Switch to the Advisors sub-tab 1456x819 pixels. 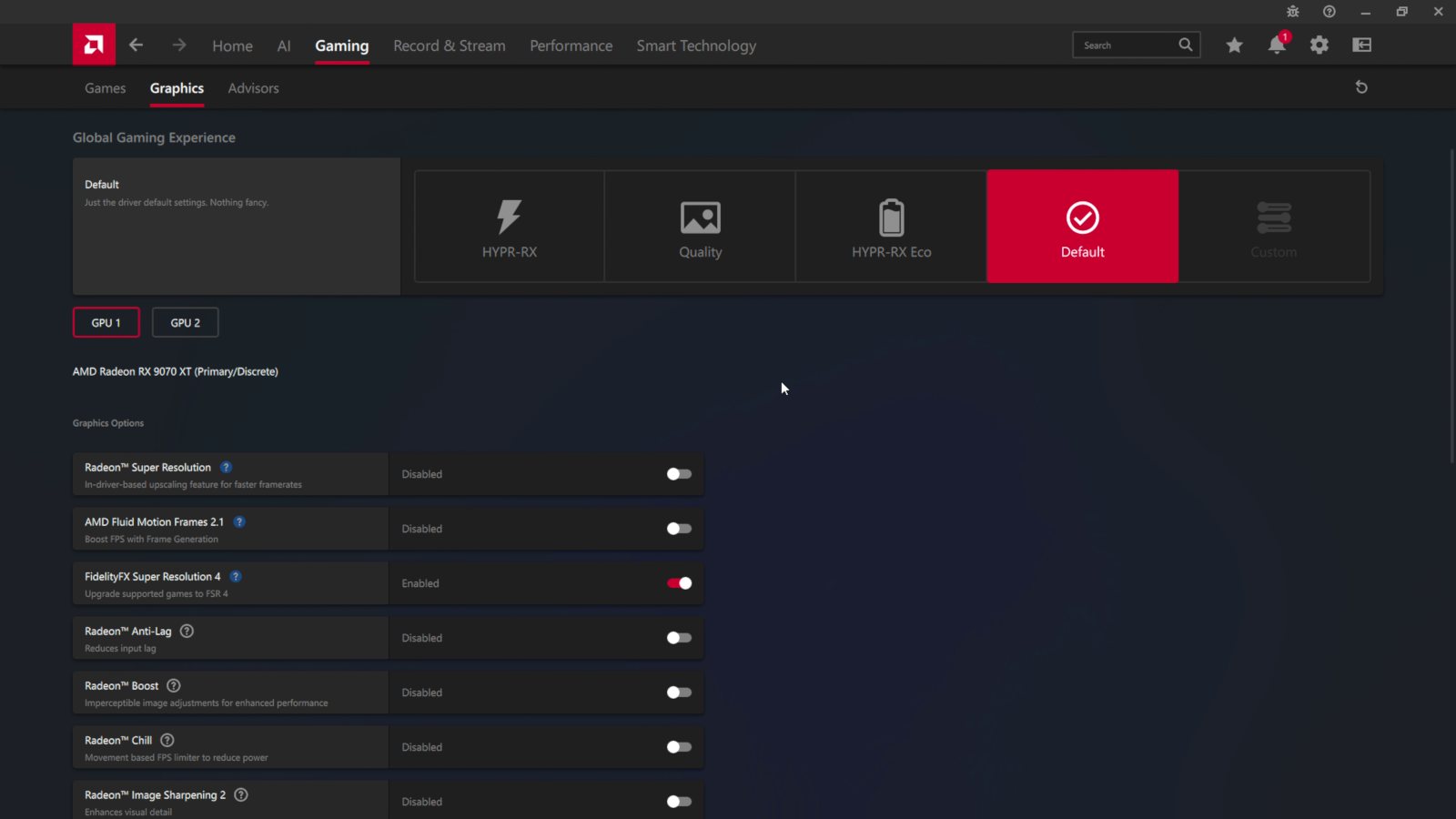click(253, 88)
